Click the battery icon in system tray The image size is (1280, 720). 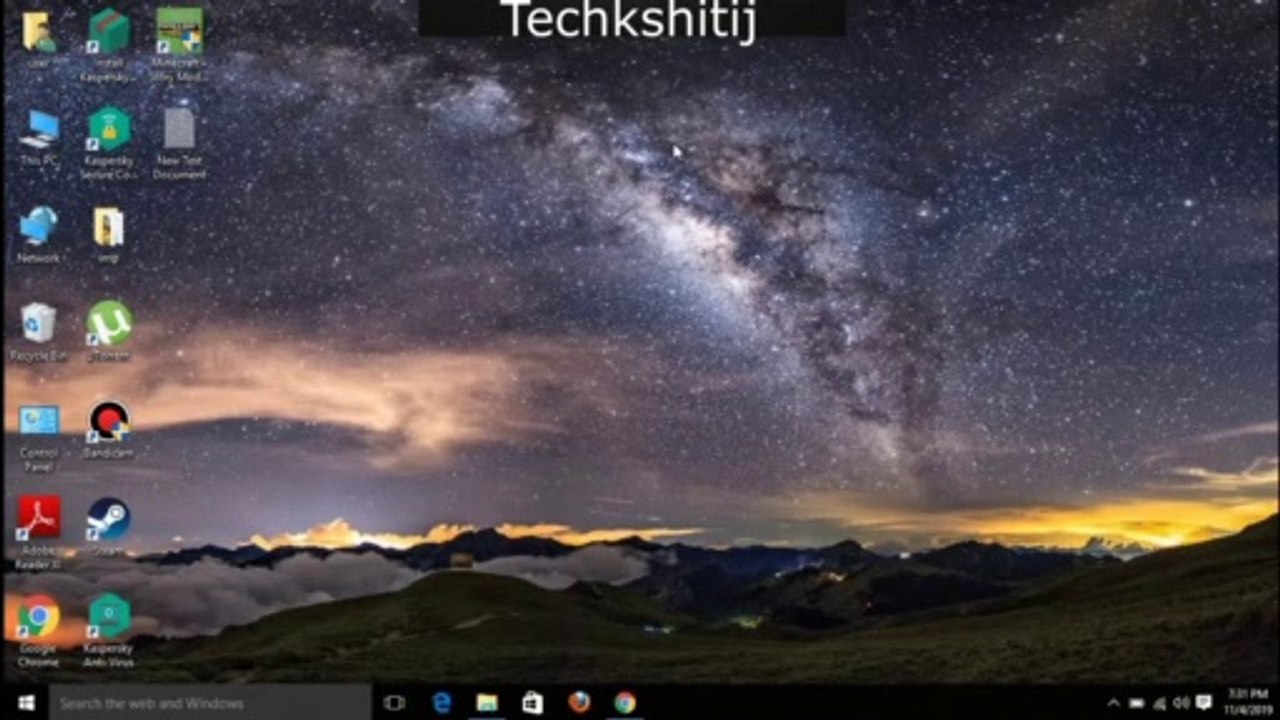point(1137,703)
